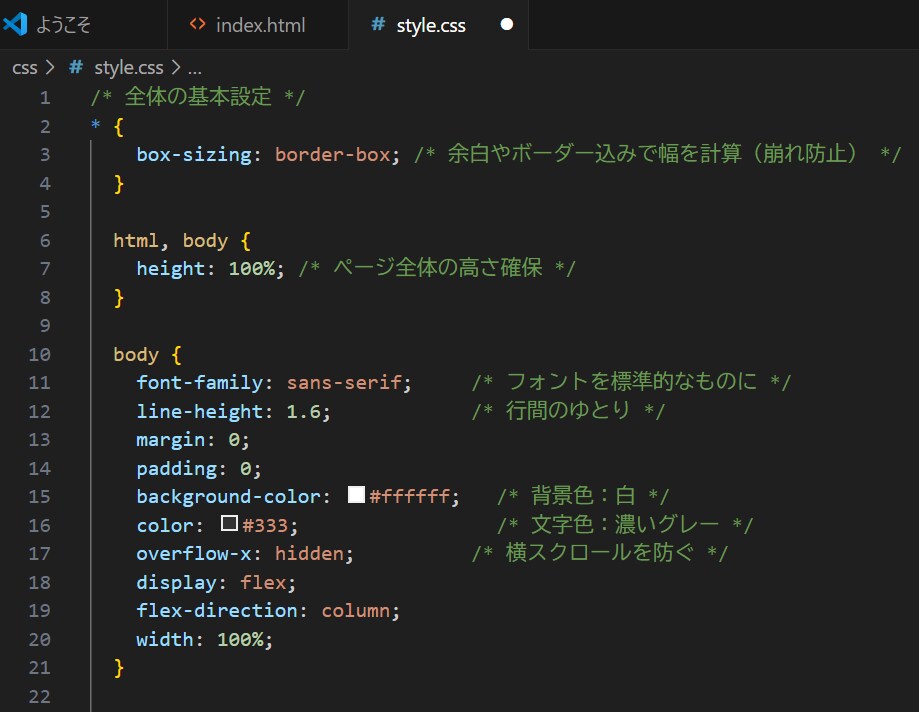
Task: Click the font-family property
Action: [199, 383]
